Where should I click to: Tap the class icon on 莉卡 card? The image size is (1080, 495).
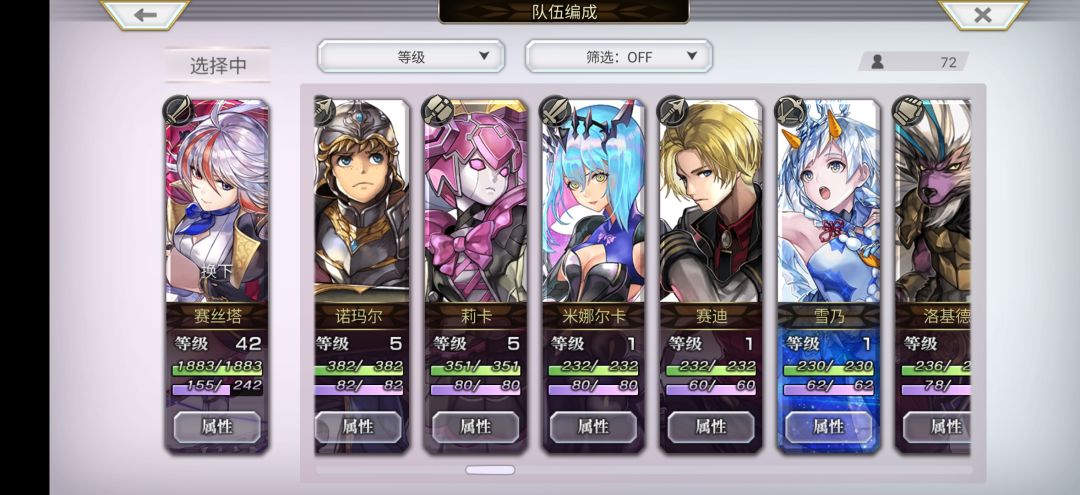[437, 110]
